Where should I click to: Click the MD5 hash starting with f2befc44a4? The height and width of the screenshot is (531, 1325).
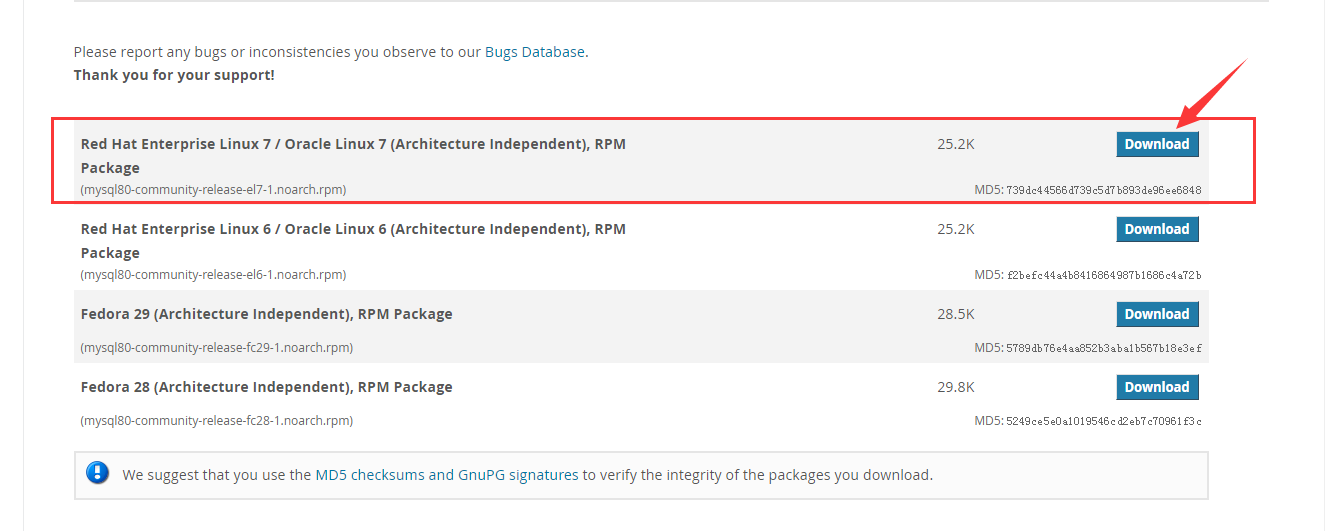[x=1104, y=275]
